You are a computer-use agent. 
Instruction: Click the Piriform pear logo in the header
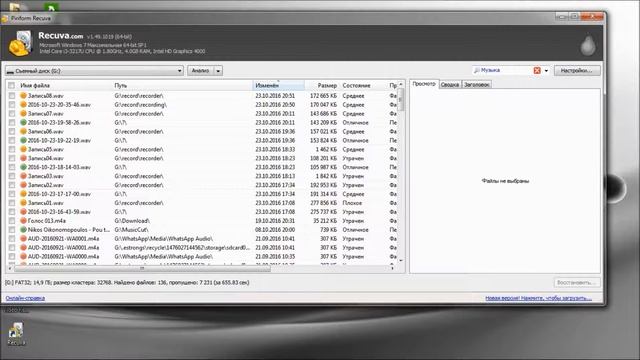click(588, 45)
